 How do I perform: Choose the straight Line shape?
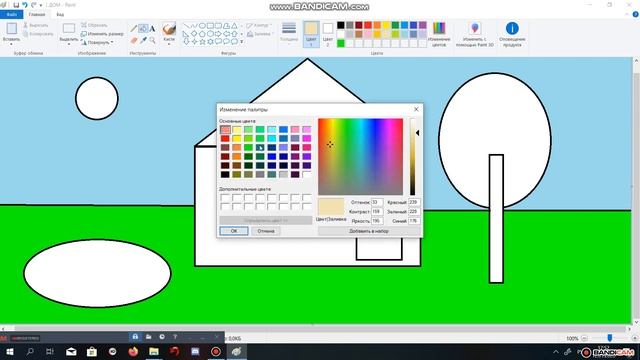[187, 26]
